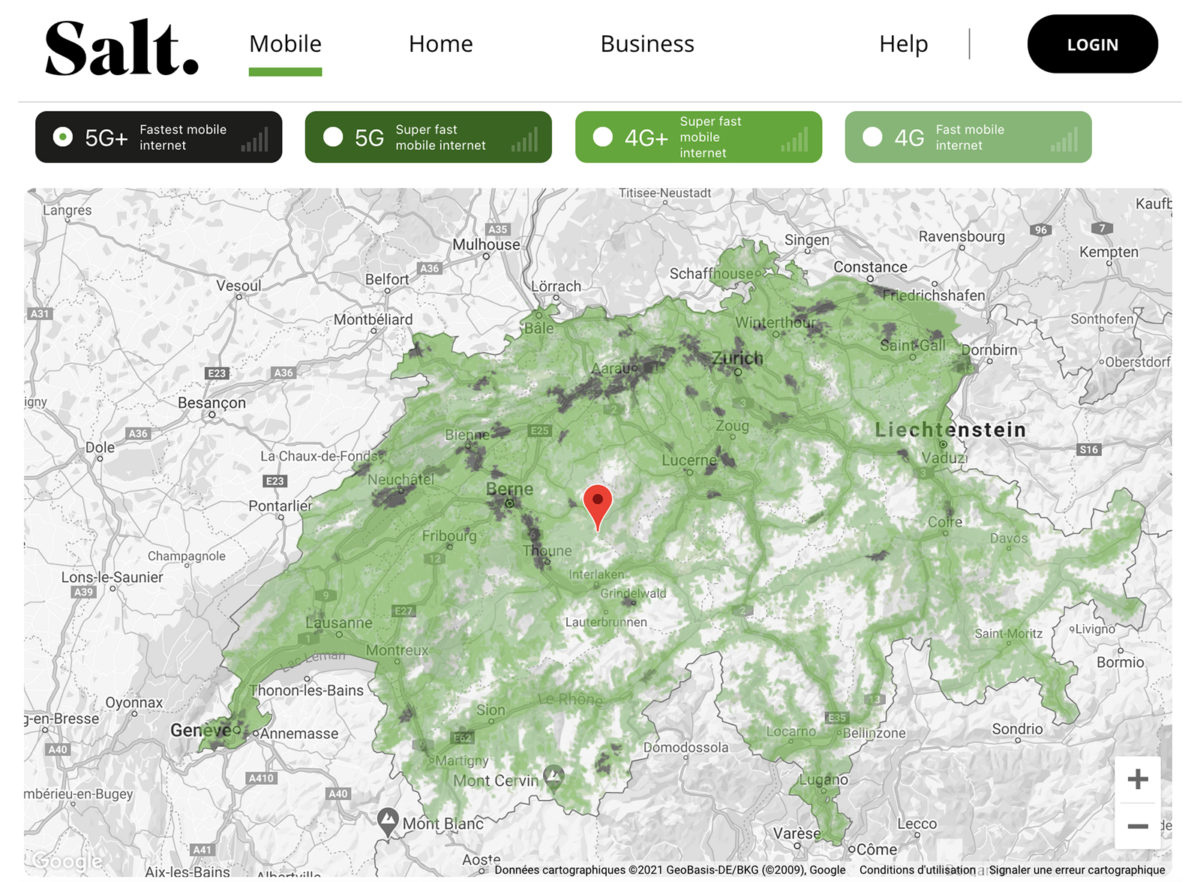This screenshot has height=882, width=1200.
Task: Click the Lausanne city label
Action: click(339, 623)
